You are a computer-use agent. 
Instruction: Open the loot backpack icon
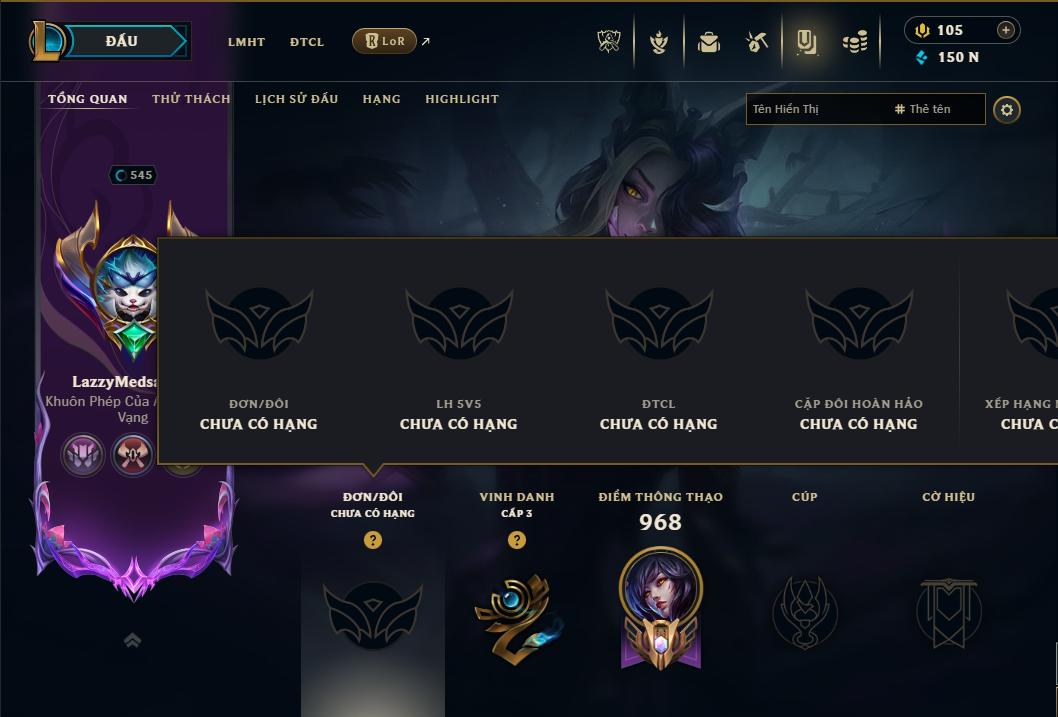click(x=708, y=42)
